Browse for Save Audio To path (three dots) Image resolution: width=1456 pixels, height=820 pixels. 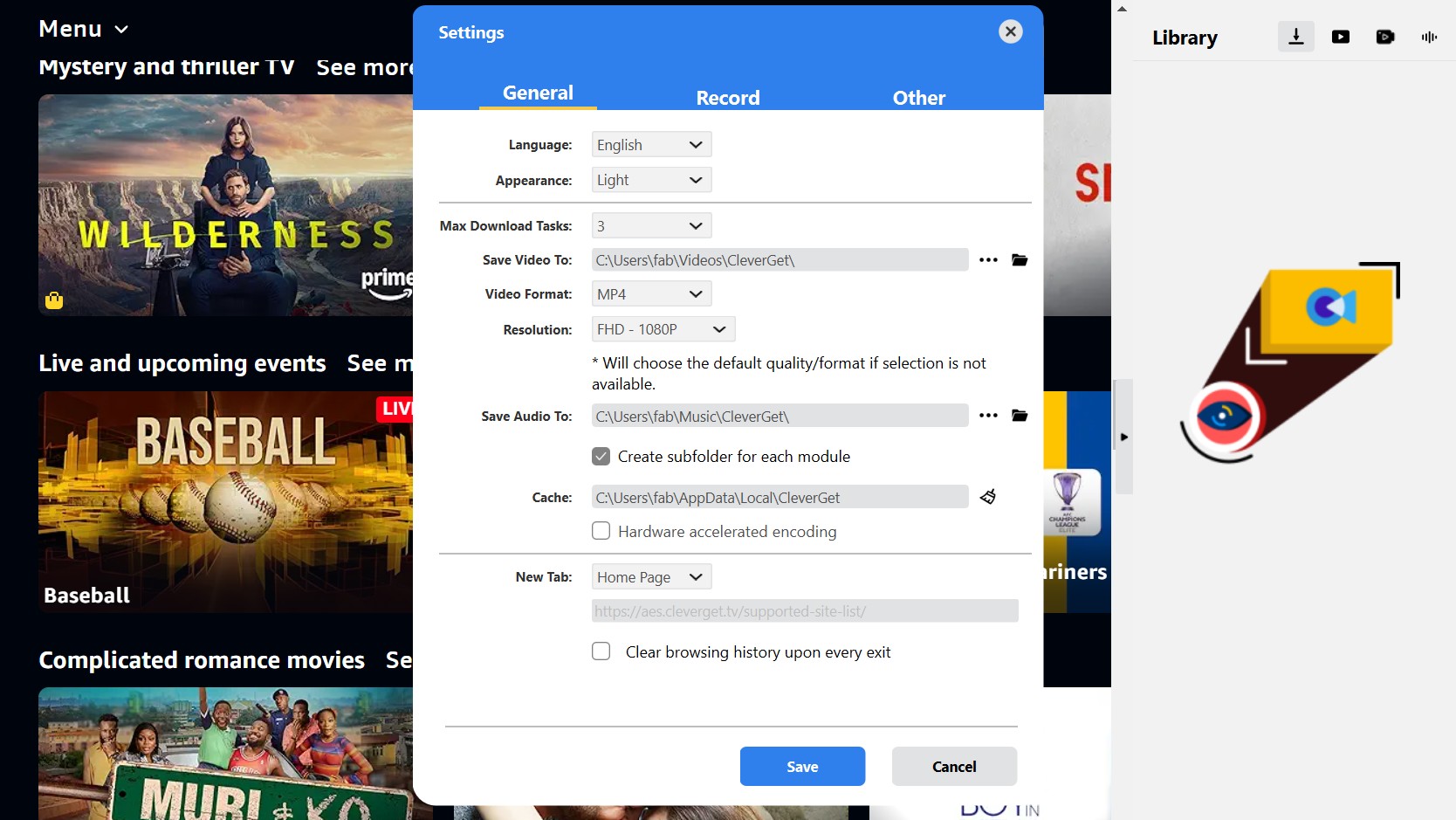pyautogui.click(x=988, y=416)
